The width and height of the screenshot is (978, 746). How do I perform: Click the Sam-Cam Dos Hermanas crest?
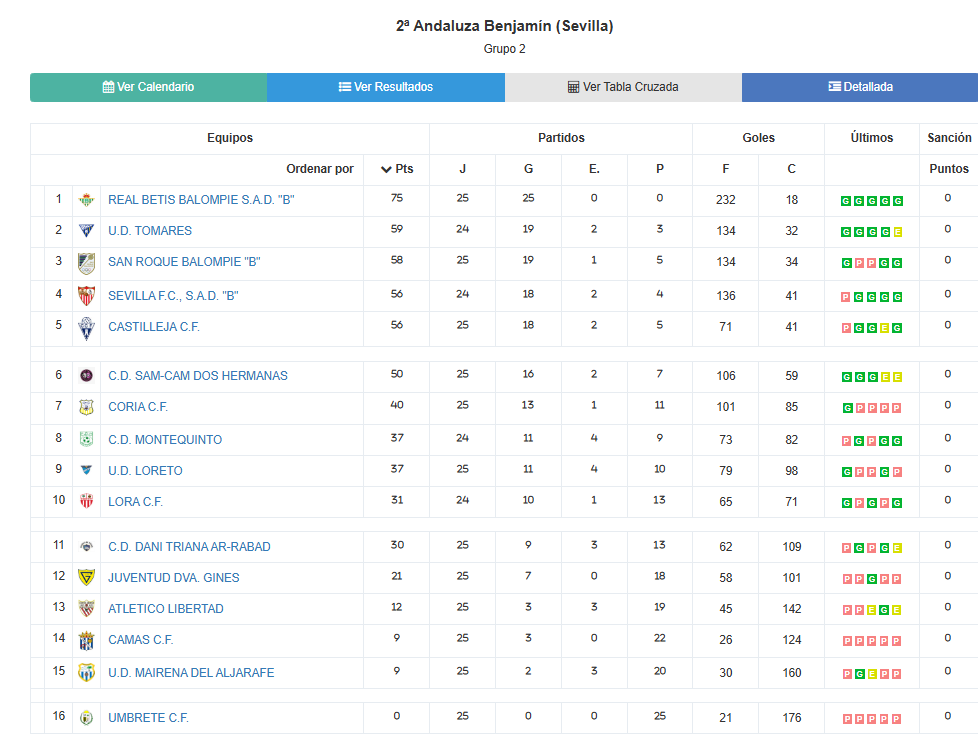coord(86,375)
